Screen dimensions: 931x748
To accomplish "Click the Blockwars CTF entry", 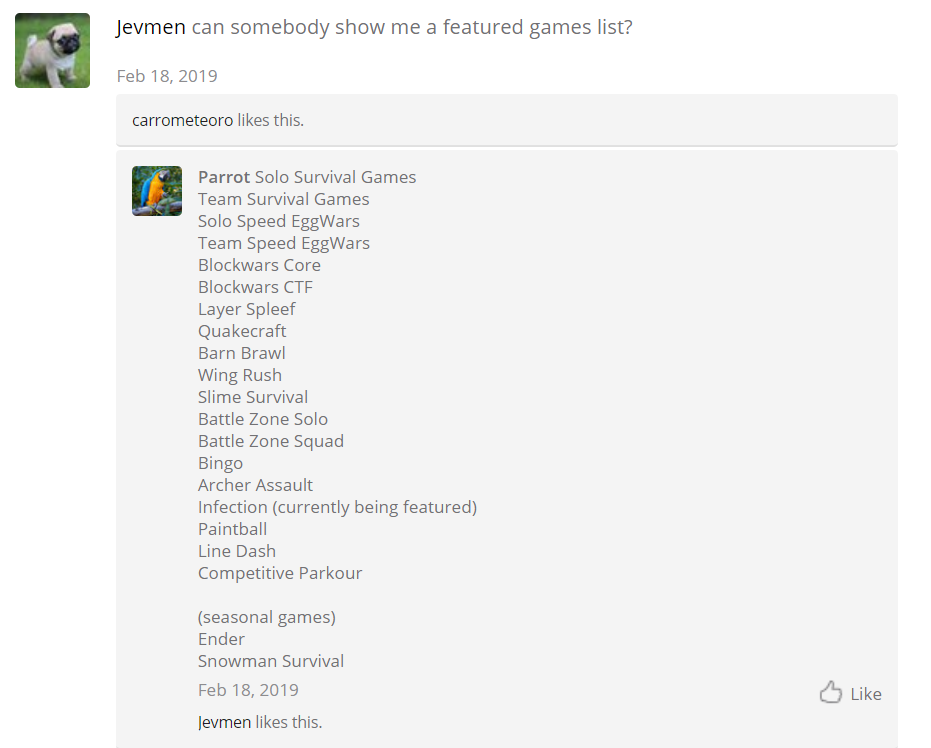I will click(x=255, y=287).
